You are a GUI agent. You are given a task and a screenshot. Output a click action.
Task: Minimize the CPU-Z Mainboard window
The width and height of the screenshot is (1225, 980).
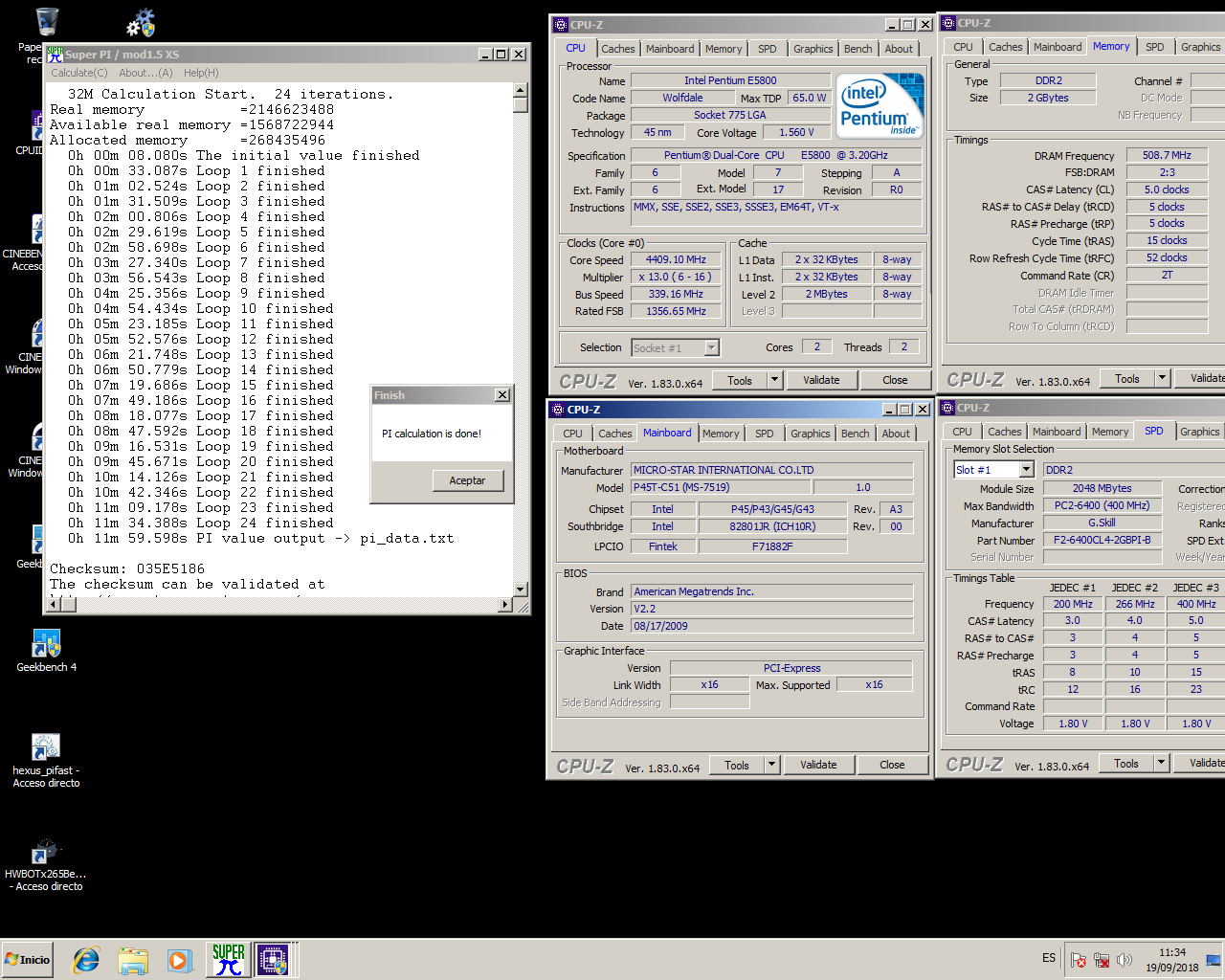tap(889, 410)
